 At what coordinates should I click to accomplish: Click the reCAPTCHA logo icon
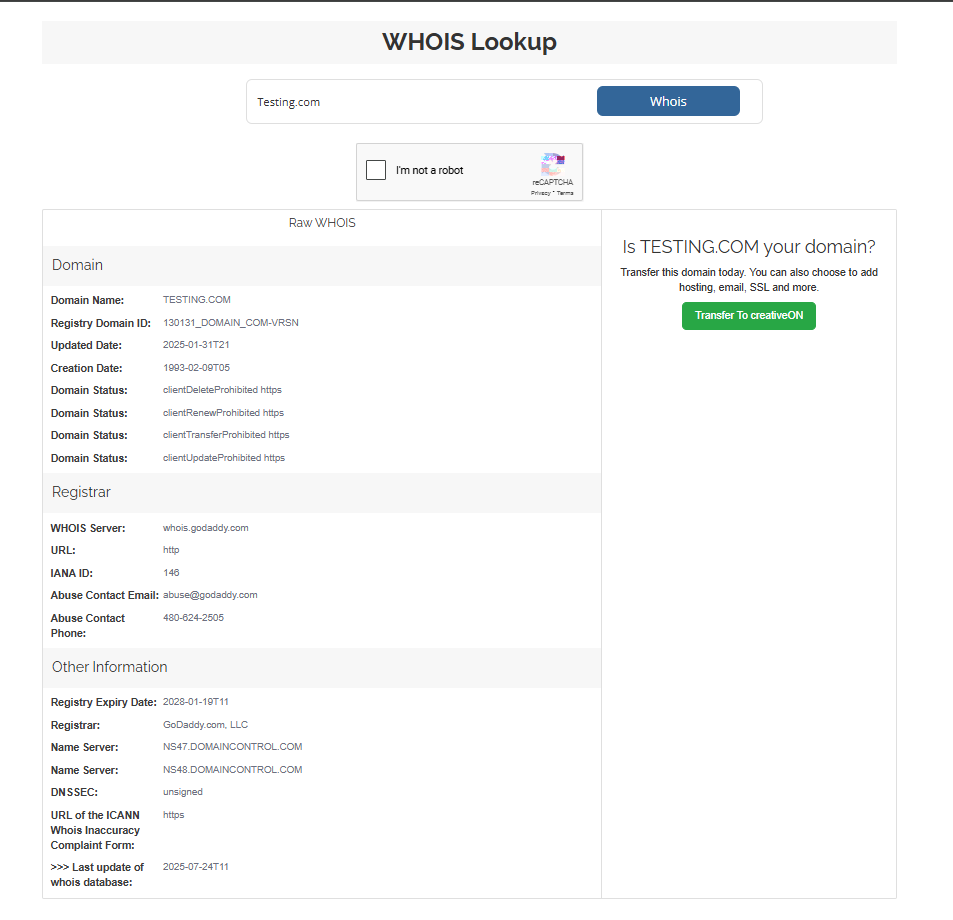(x=553, y=164)
